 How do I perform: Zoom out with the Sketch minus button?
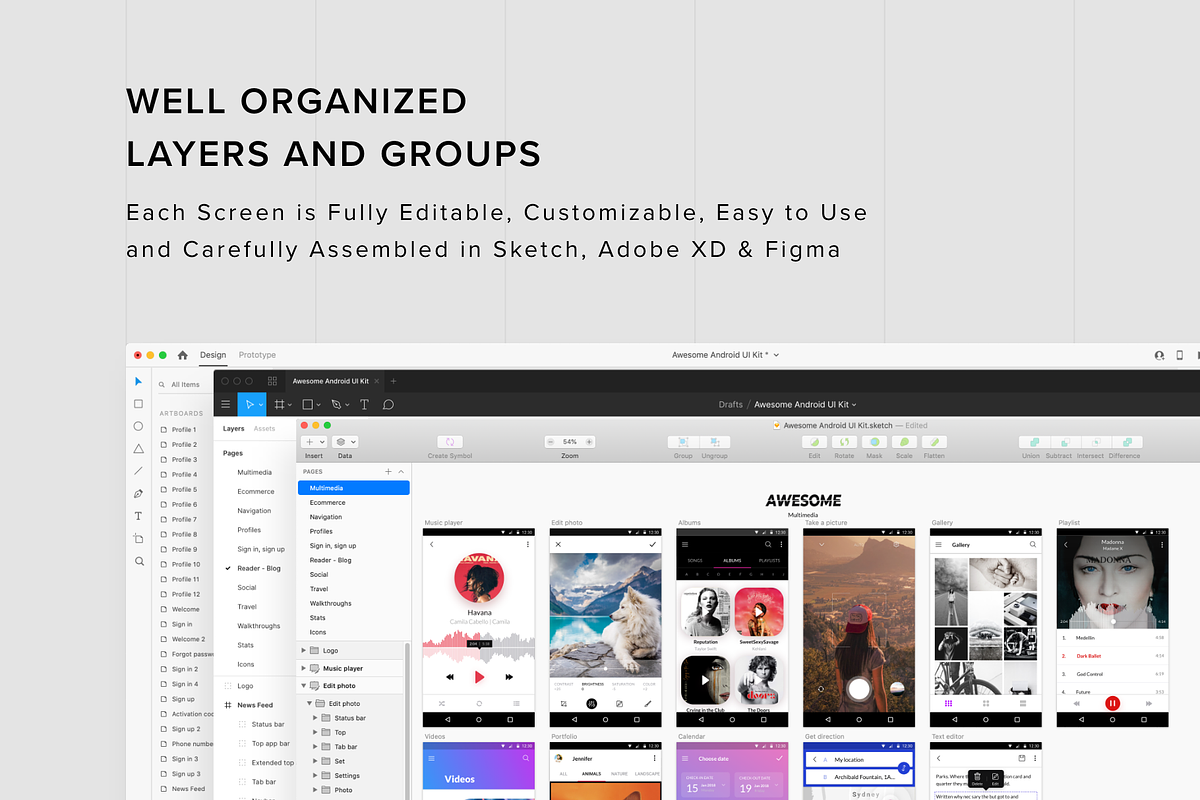coord(550,442)
